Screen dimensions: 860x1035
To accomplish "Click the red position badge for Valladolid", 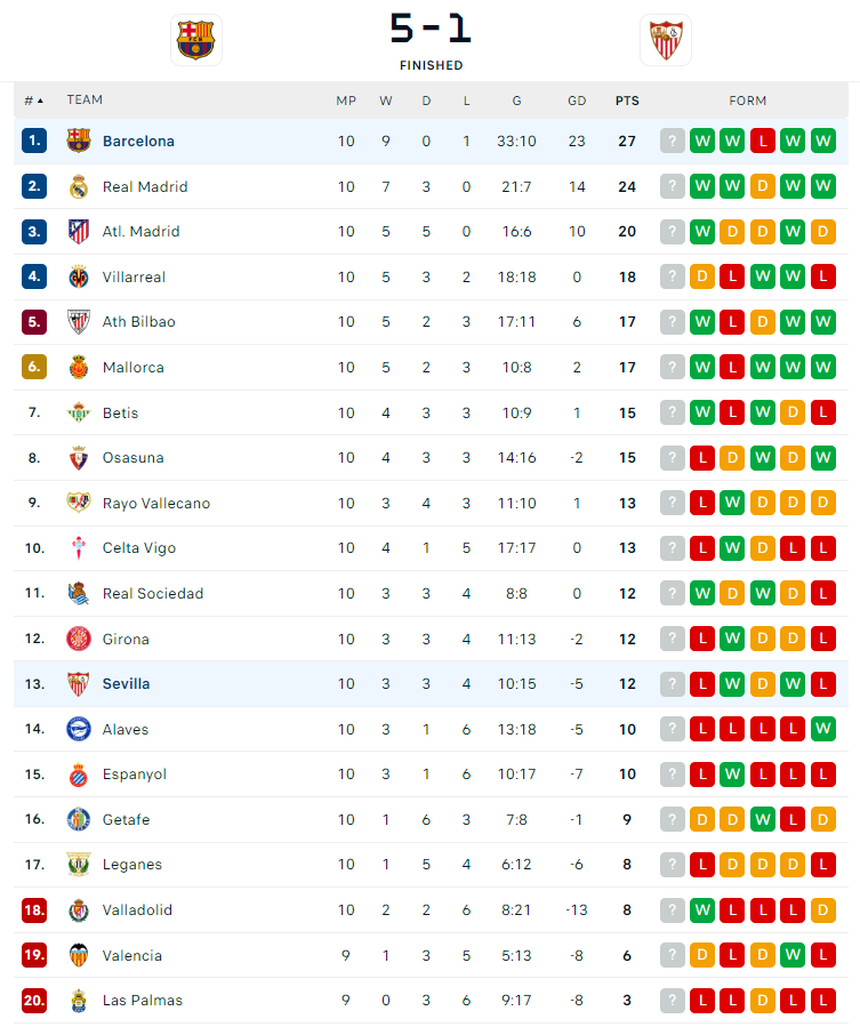I will (x=34, y=910).
